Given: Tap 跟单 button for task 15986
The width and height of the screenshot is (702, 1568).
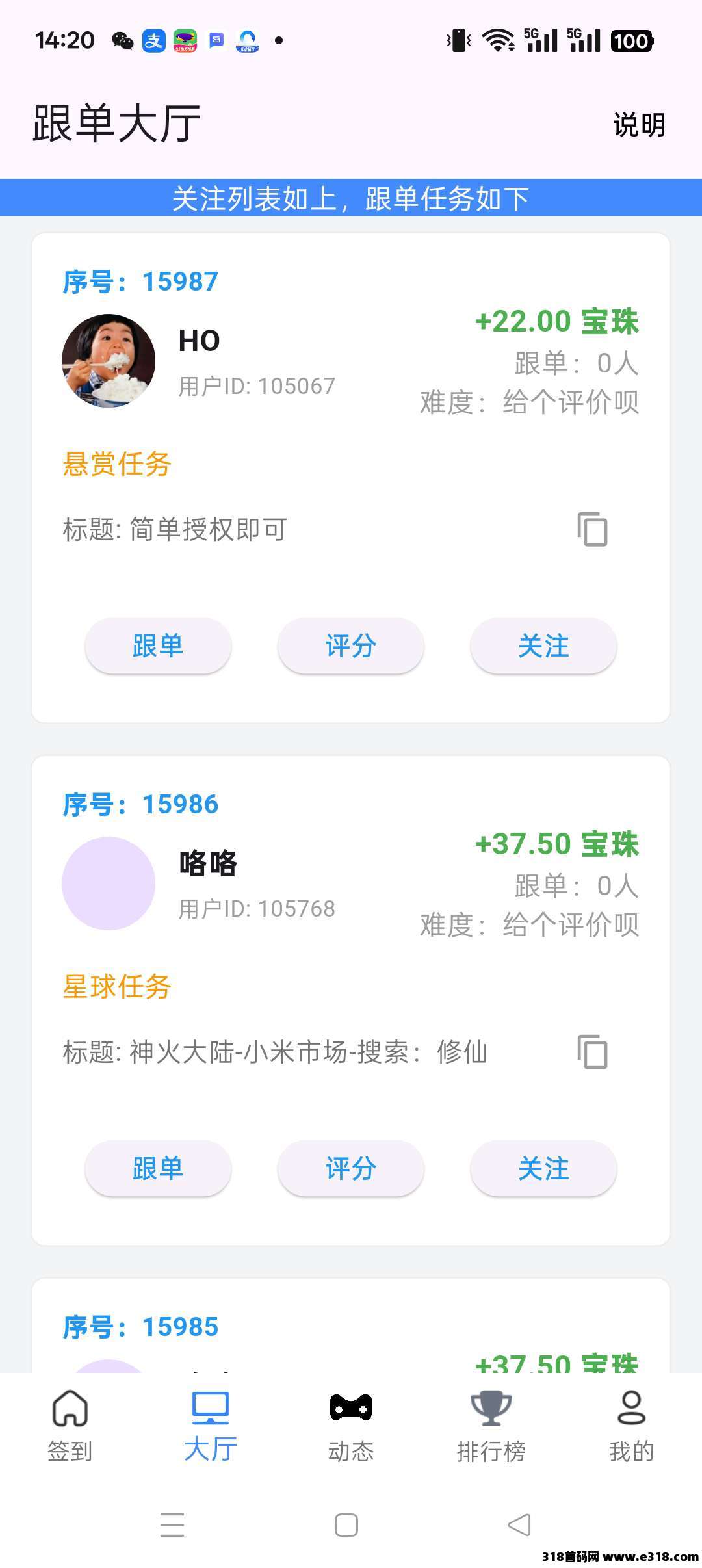Looking at the screenshot, I should pyautogui.click(x=158, y=1169).
